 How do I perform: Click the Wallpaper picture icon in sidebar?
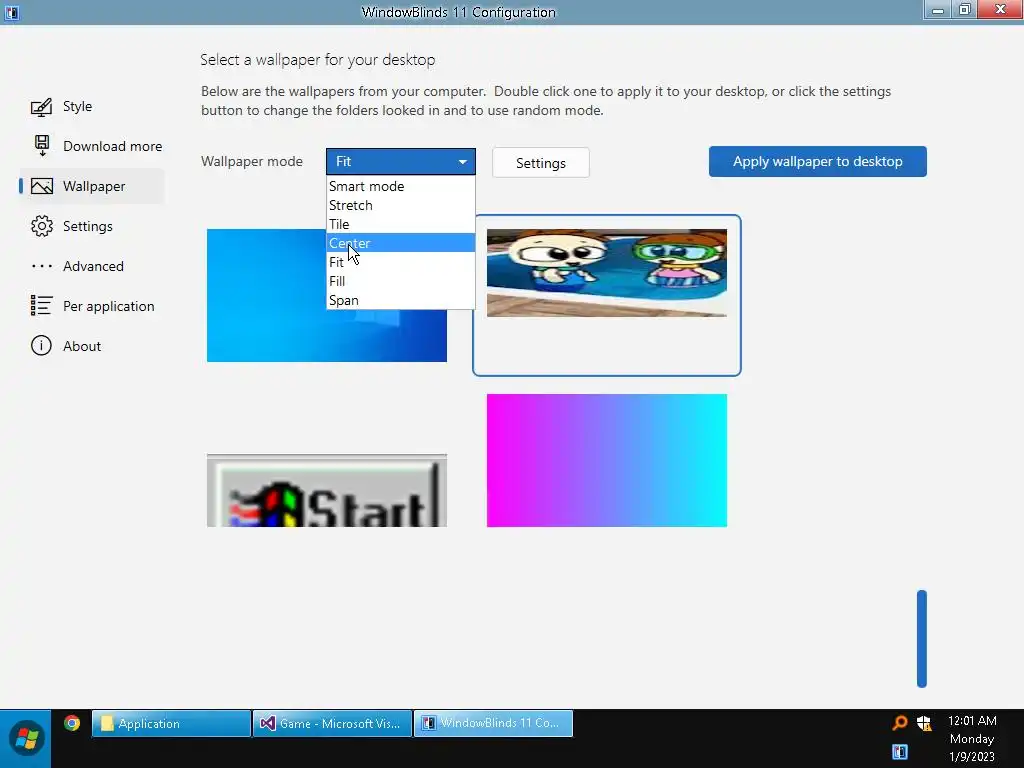coord(42,186)
